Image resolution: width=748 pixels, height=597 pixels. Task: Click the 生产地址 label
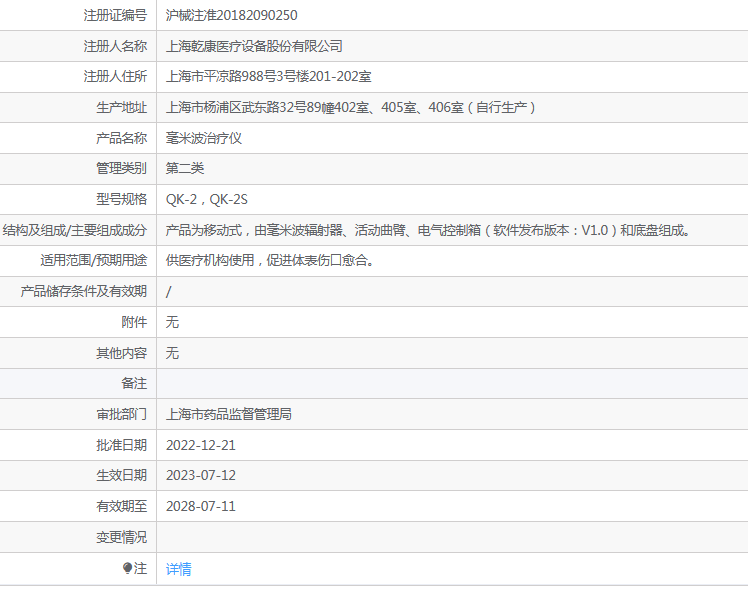pos(121,107)
